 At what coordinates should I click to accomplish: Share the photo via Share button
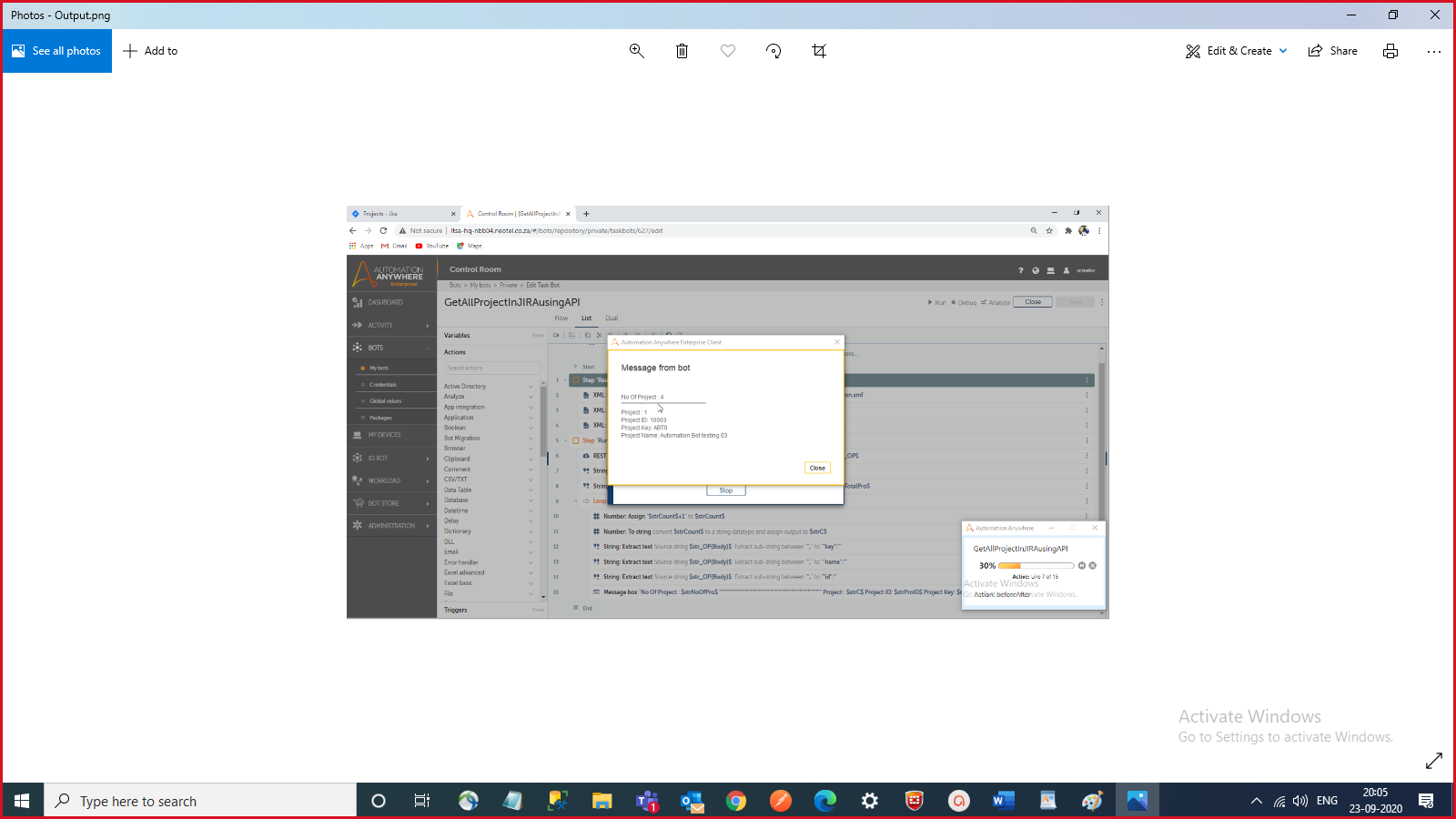click(1333, 51)
